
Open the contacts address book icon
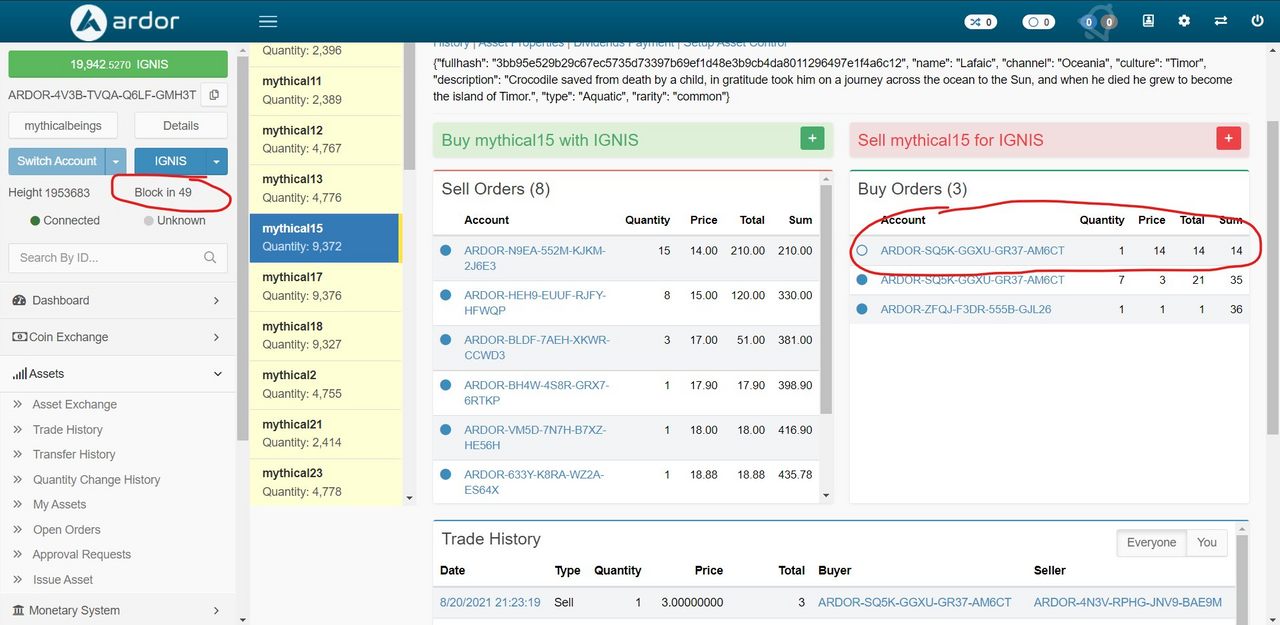point(1148,21)
